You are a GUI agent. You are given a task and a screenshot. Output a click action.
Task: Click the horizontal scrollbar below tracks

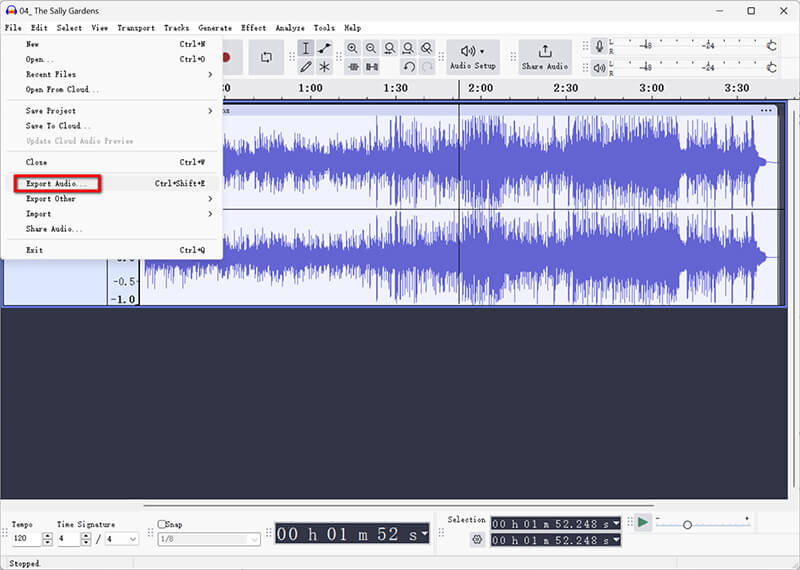398,506
